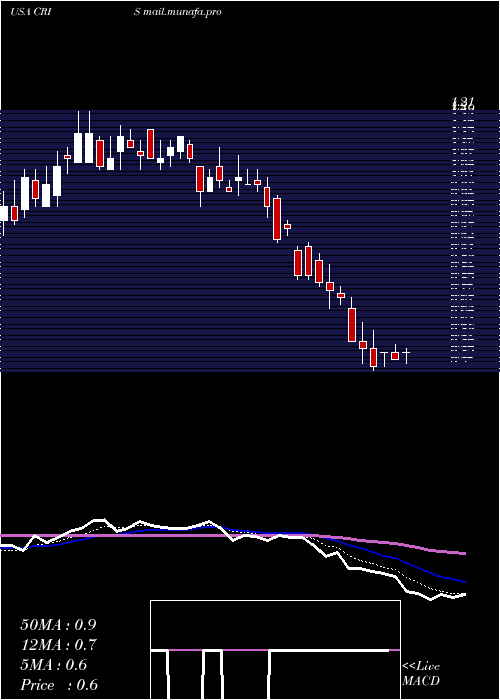
Task: Click the lowest red candlestick on the chart
Action: pyautogui.click(x=374, y=357)
